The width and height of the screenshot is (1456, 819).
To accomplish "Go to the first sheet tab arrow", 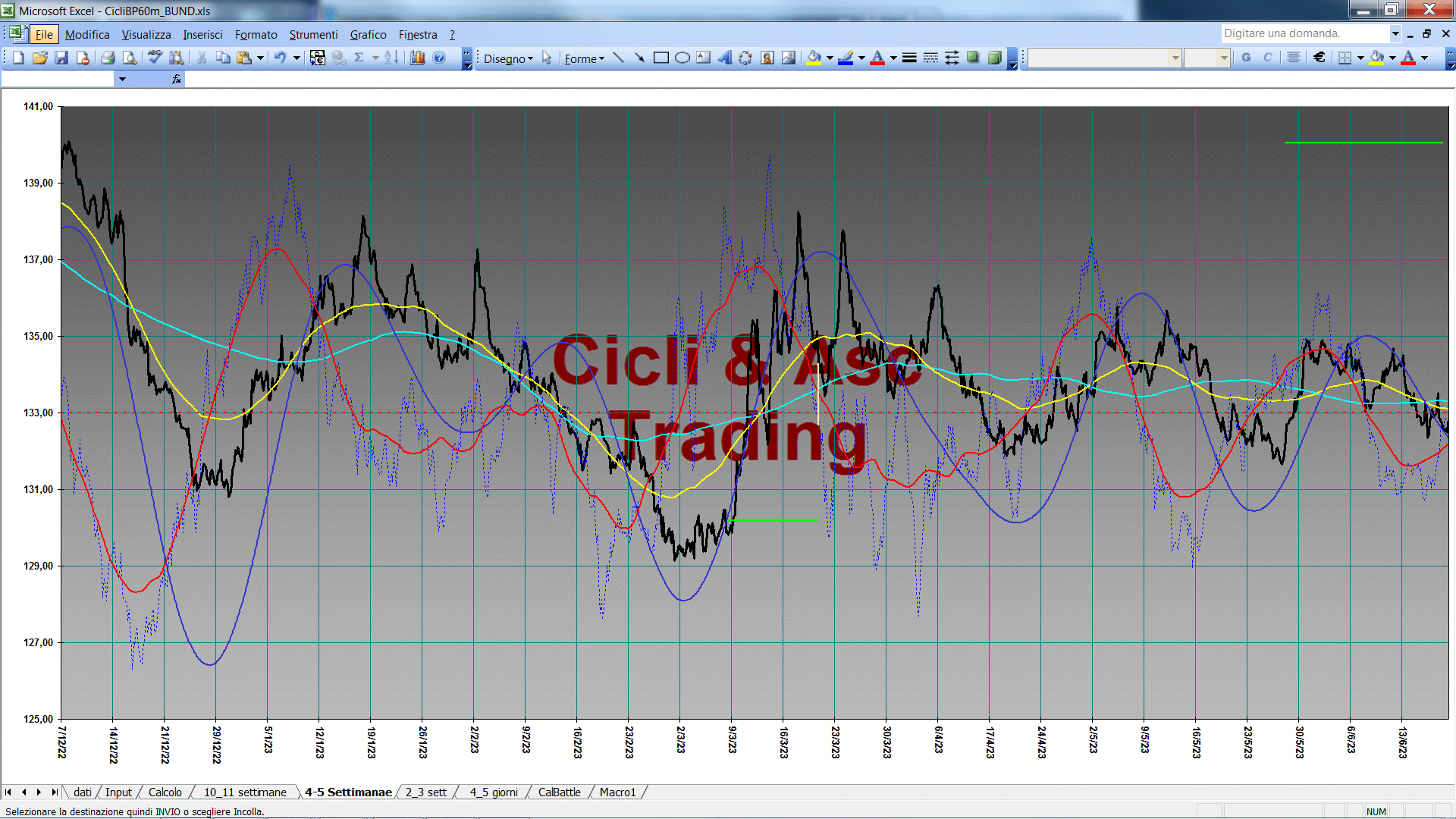I will 8,792.
